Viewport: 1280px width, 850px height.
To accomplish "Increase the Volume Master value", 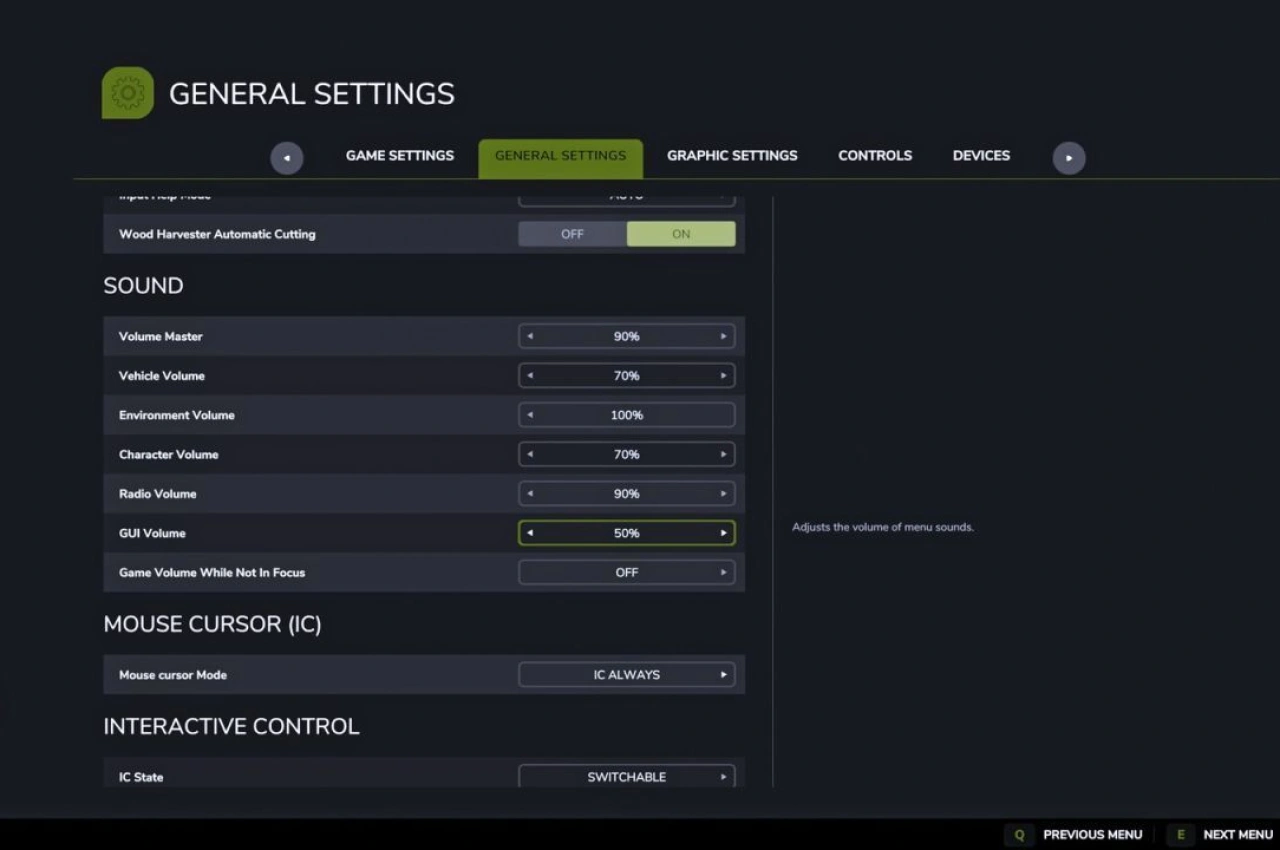I will (723, 336).
